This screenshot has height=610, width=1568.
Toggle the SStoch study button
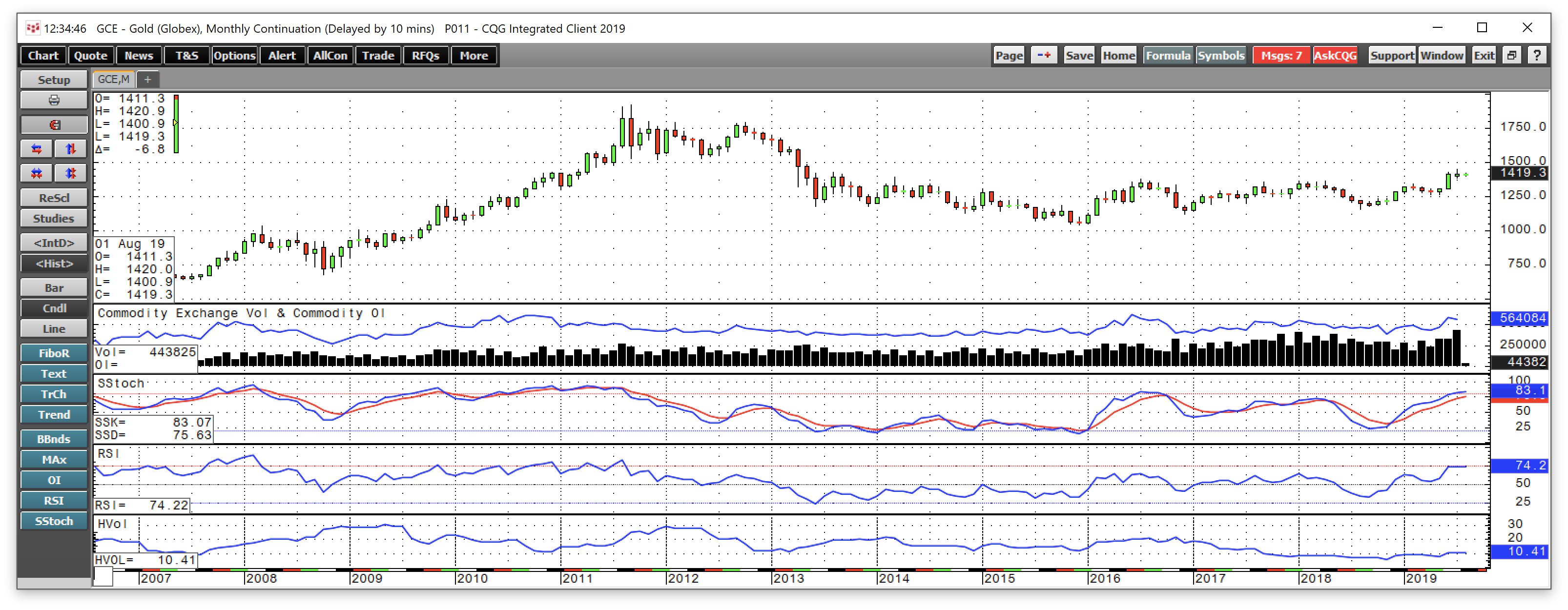[54, 521]
